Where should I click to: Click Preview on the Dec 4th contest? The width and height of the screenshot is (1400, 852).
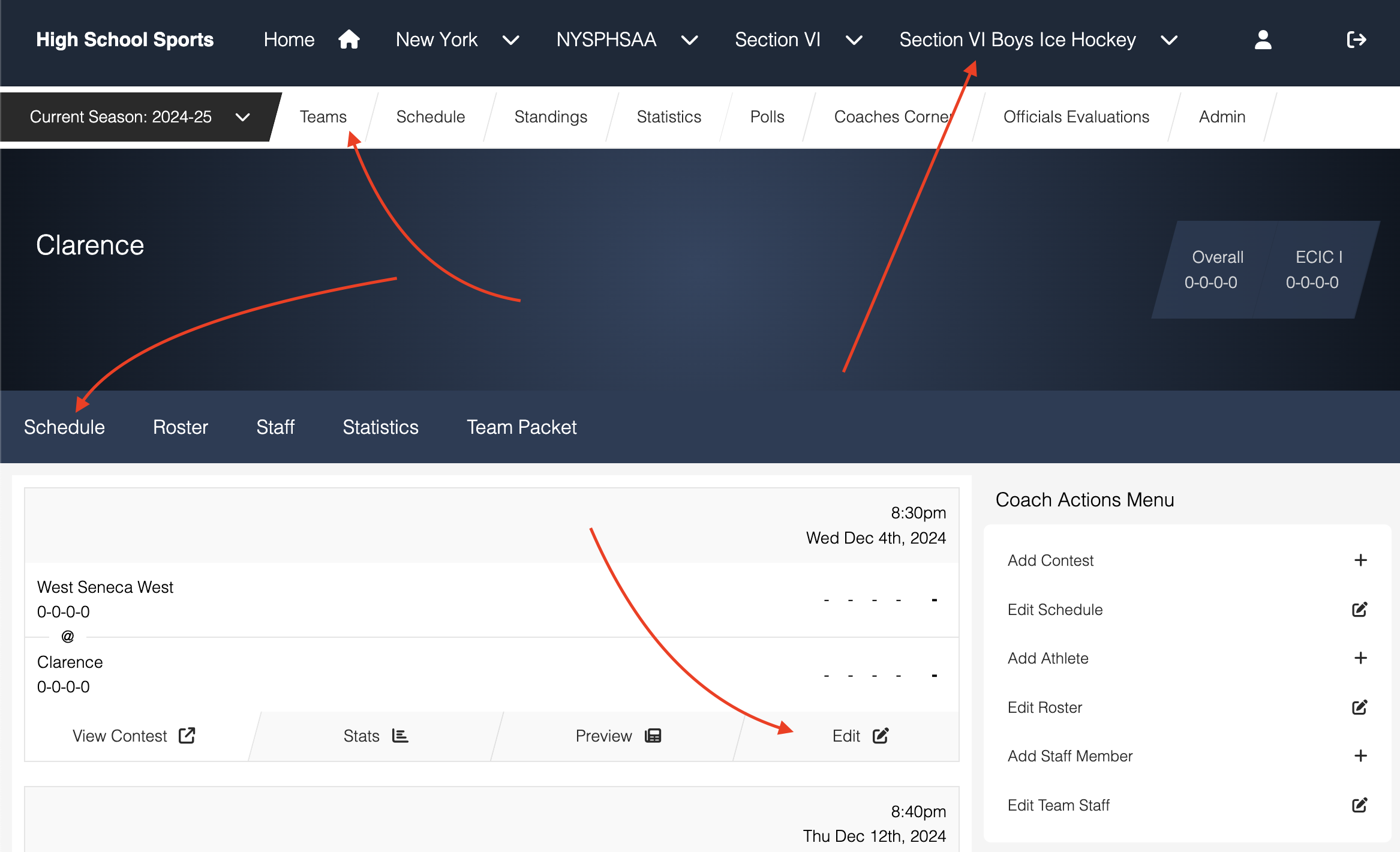pyautogui.click(x=618, y=736)
